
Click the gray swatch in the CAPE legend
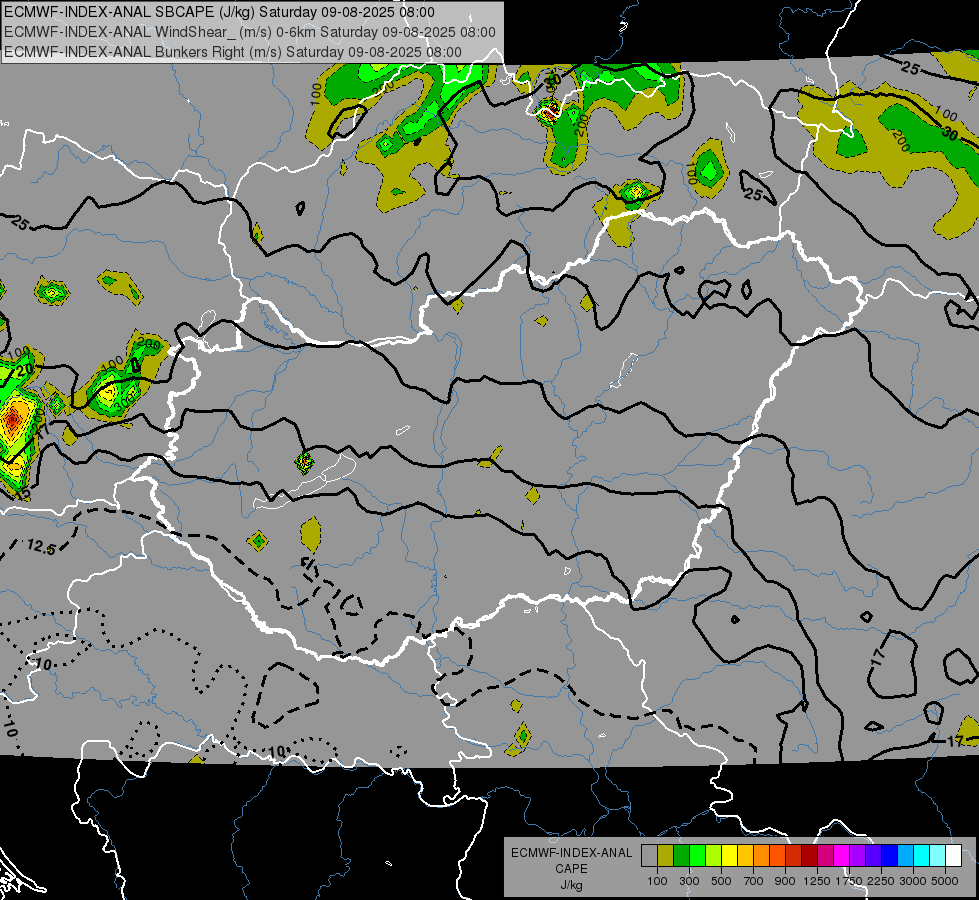click(x=649, y=855)
